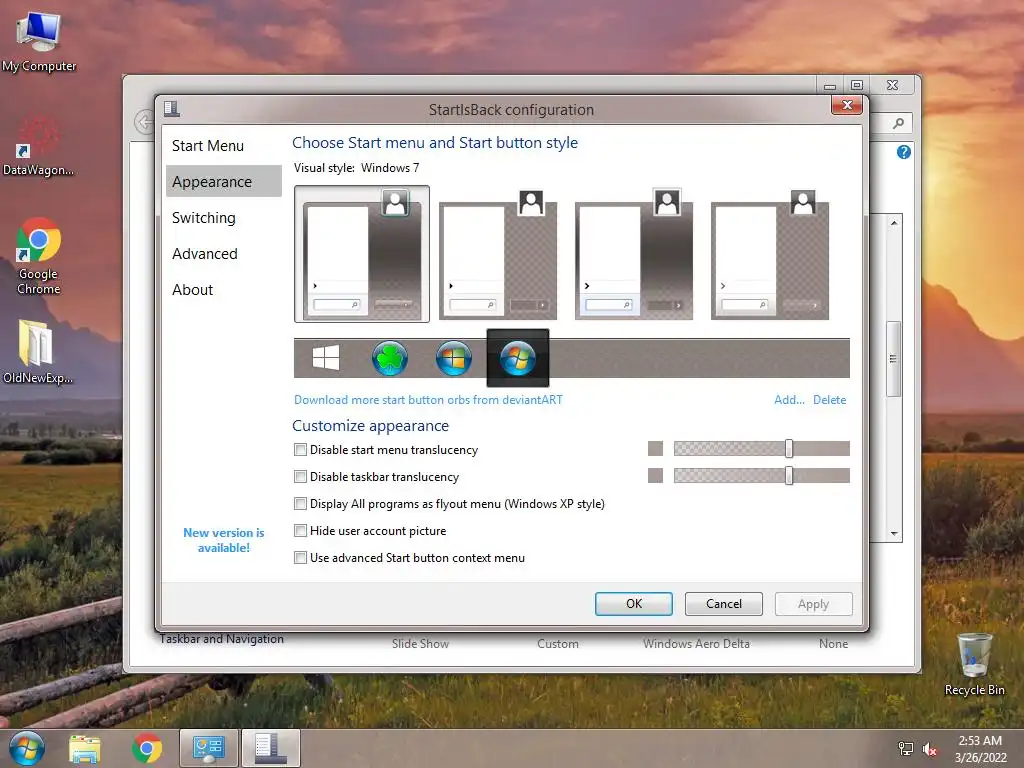This screenshot has height=768, width=1024.
Task: Select the DataWagon desktop shortcut
Action: pos(39,145)
